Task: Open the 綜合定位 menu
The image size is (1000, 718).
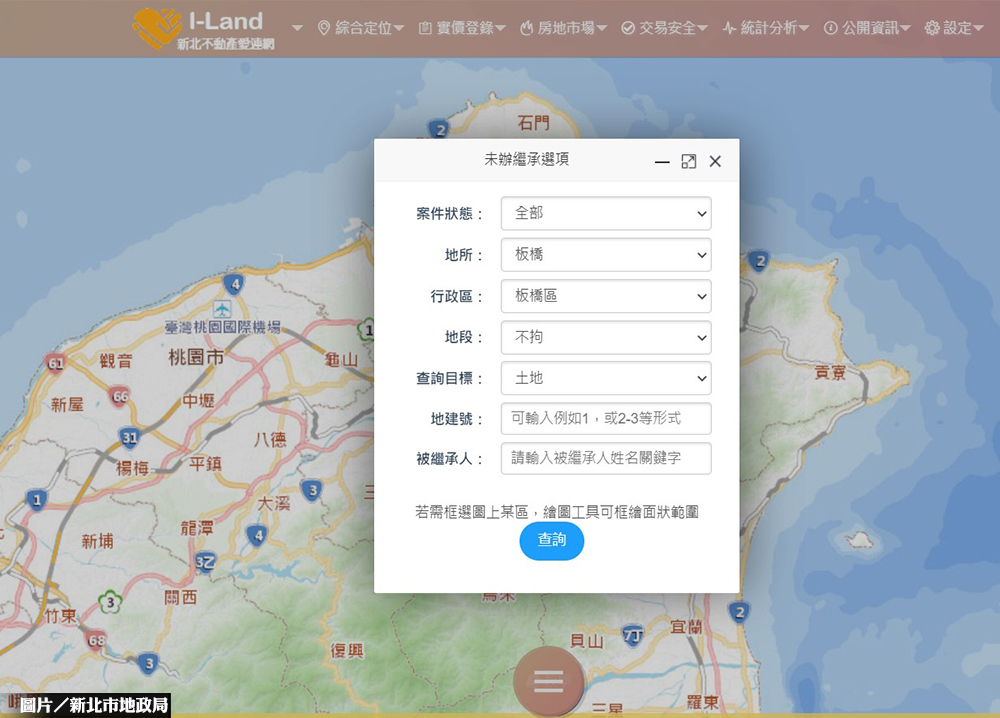Action: tap(360, 28)
